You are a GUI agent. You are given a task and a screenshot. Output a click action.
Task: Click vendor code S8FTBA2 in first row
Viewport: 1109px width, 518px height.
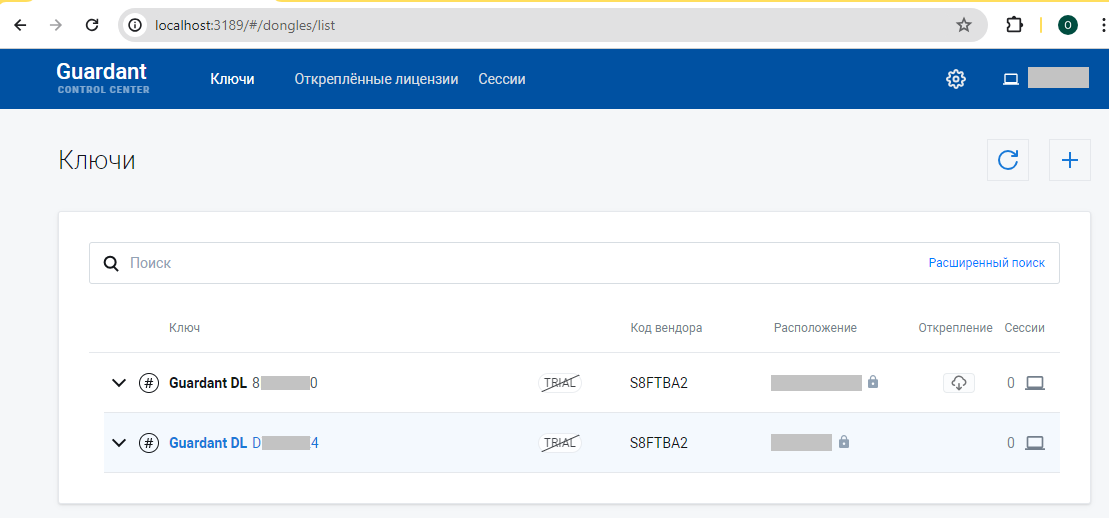659,383
